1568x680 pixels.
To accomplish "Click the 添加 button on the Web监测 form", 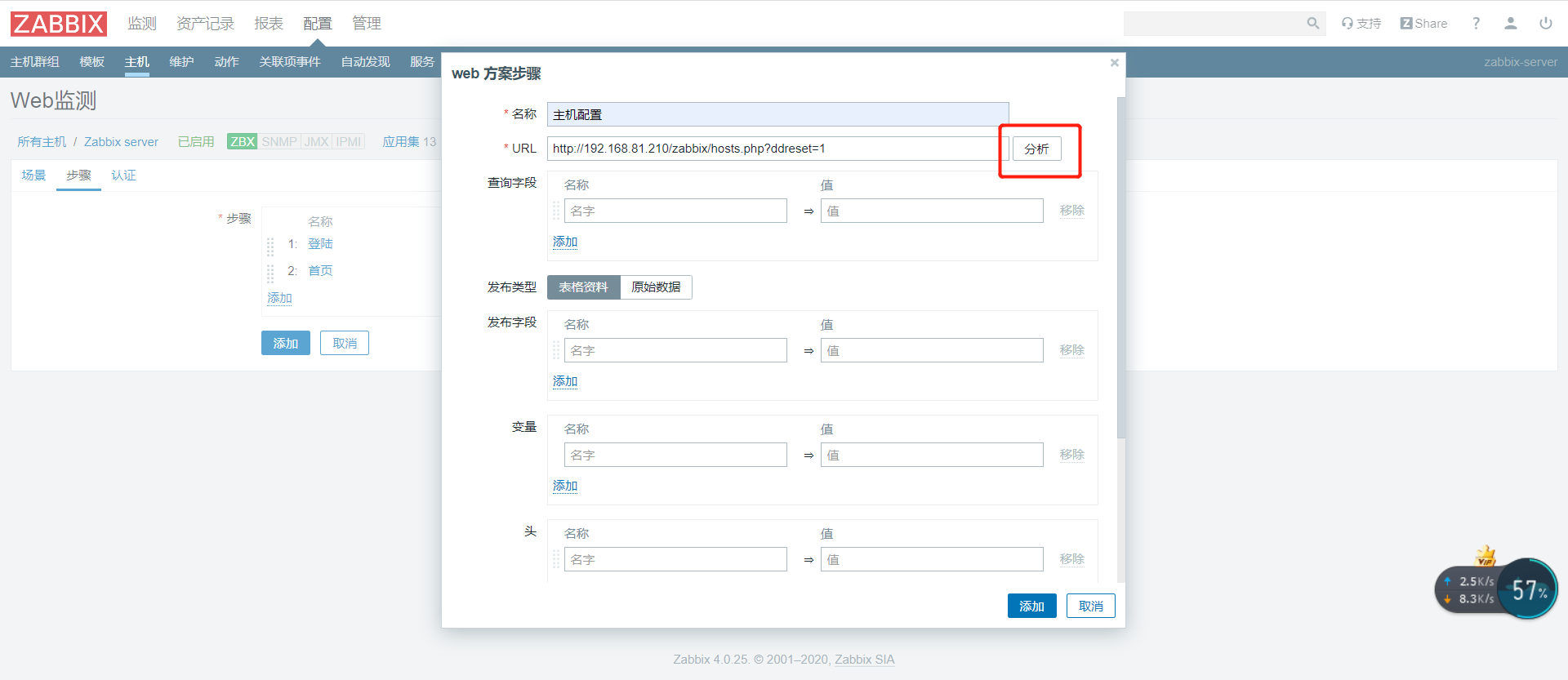I will [285, 343].
